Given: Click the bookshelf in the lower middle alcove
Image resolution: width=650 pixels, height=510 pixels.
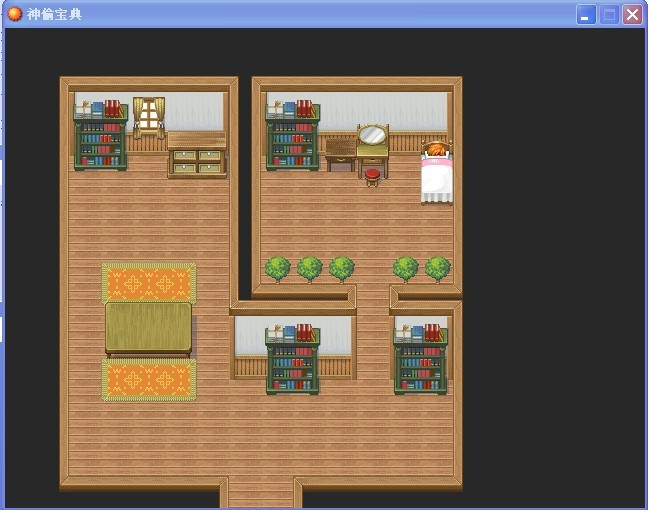Looking at the screenshot, I should (x=293, y=359).
